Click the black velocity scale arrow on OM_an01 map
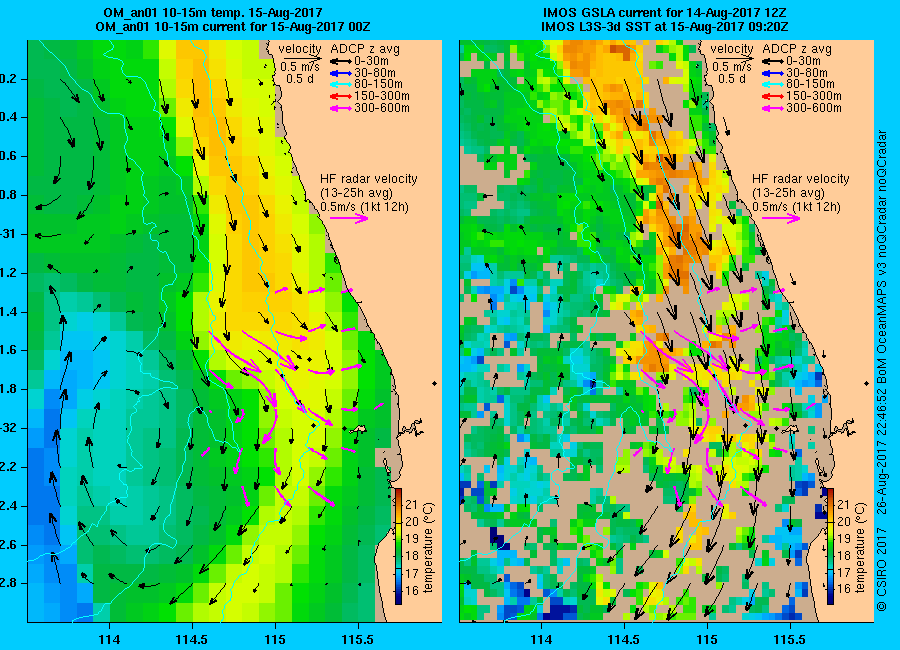 [302, 57]
